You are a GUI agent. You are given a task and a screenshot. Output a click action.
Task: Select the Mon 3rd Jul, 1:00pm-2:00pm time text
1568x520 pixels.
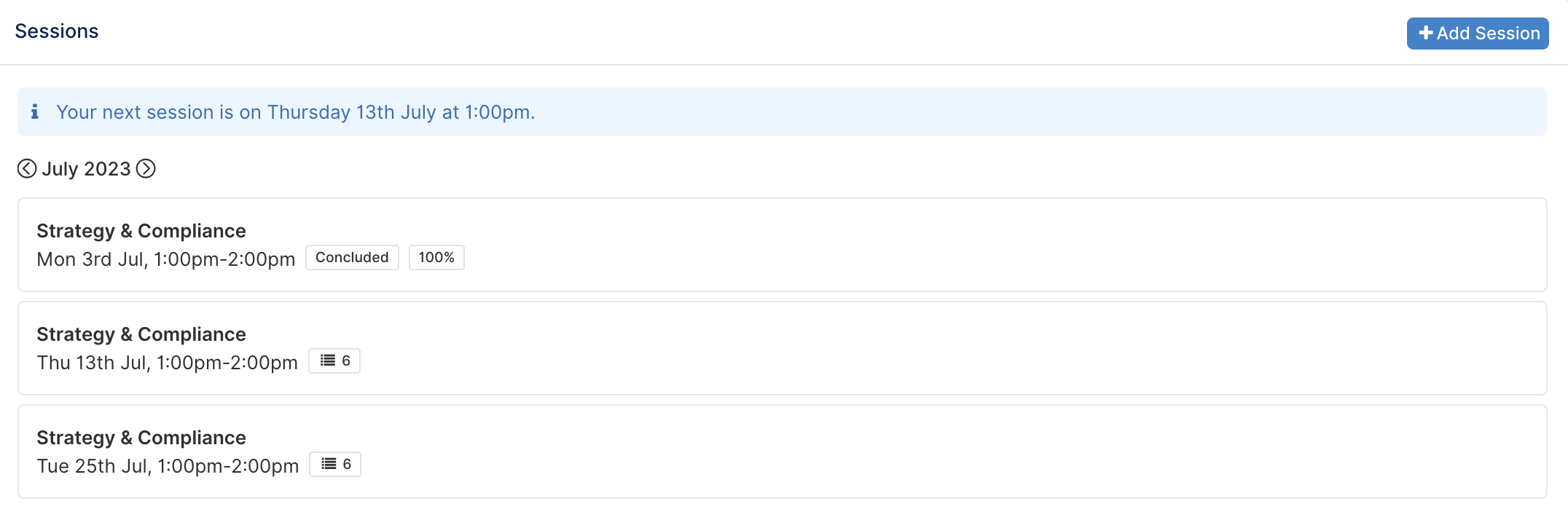166,259
